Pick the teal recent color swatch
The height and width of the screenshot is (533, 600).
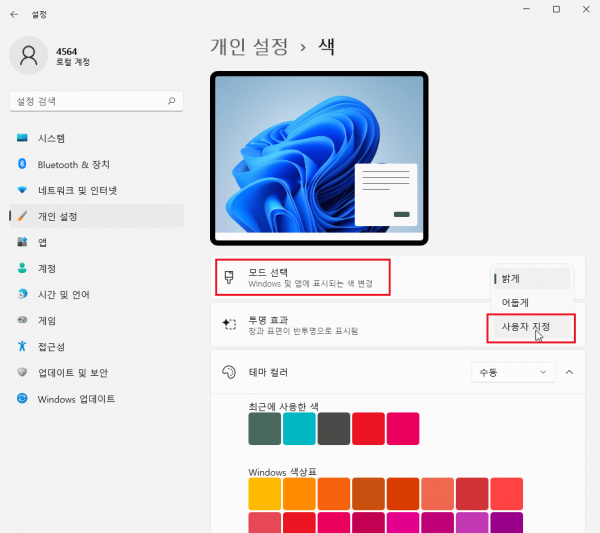(x=299, y=429)
